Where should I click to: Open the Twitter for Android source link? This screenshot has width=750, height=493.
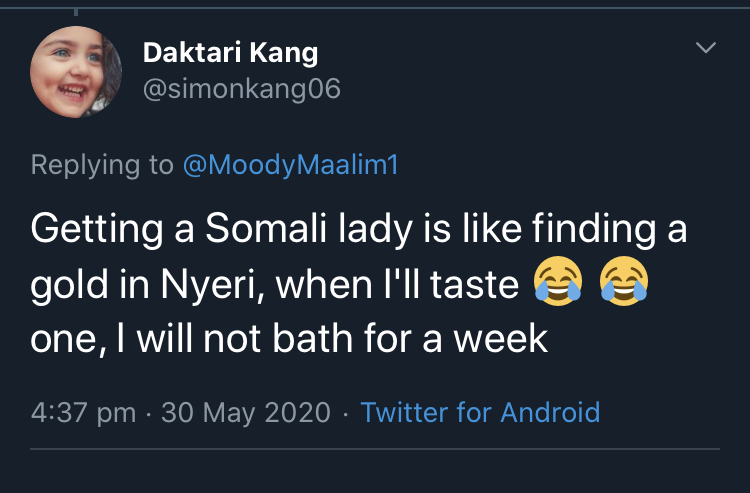point(480,412)
